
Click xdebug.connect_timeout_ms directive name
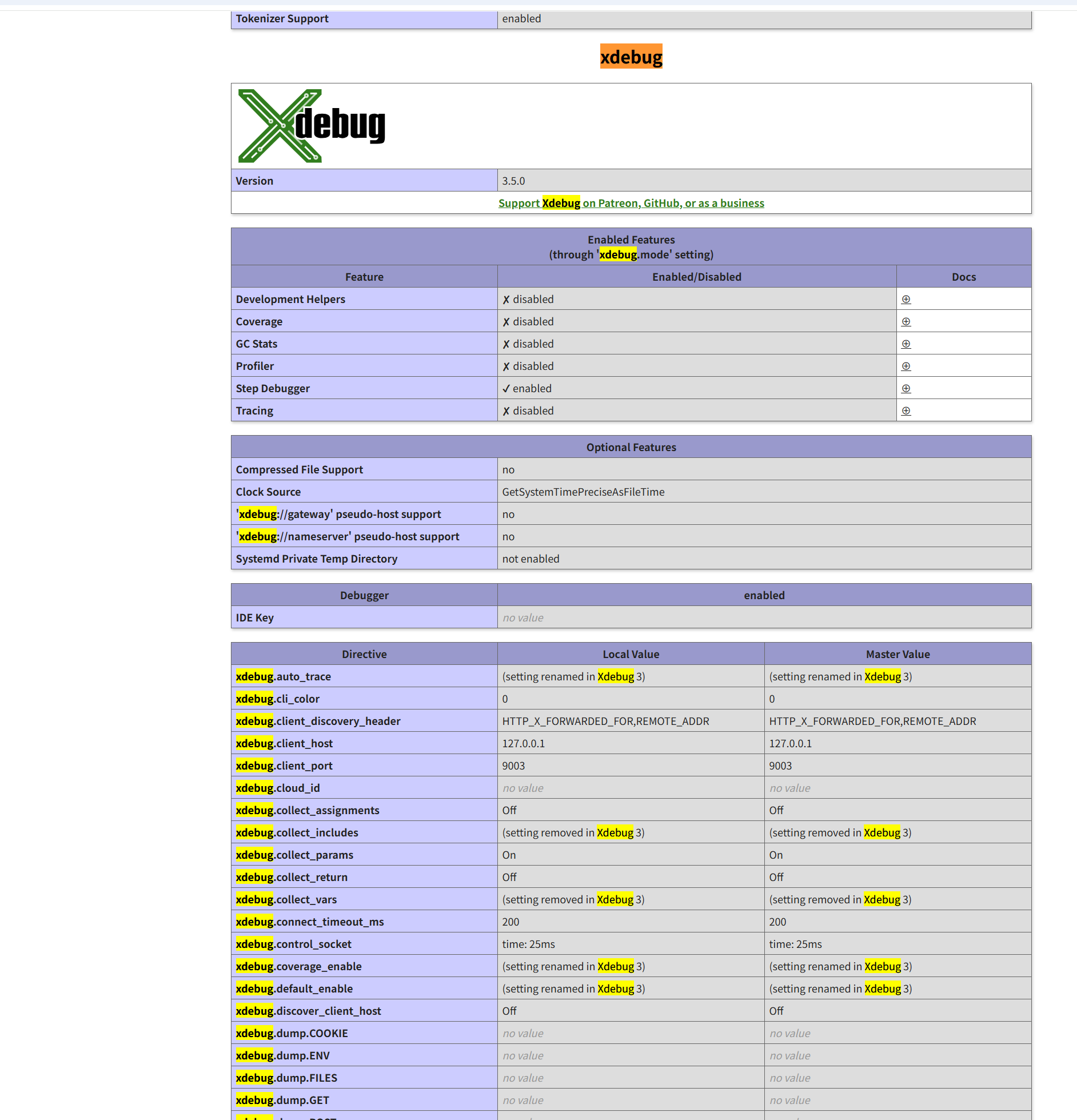click(x=309, y=922)
